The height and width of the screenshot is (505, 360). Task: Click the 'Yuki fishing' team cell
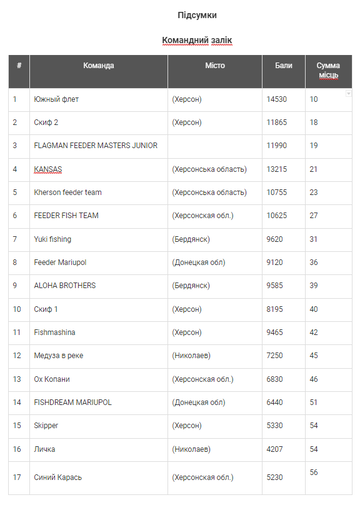pyautogui.click(x=98, y=240)
